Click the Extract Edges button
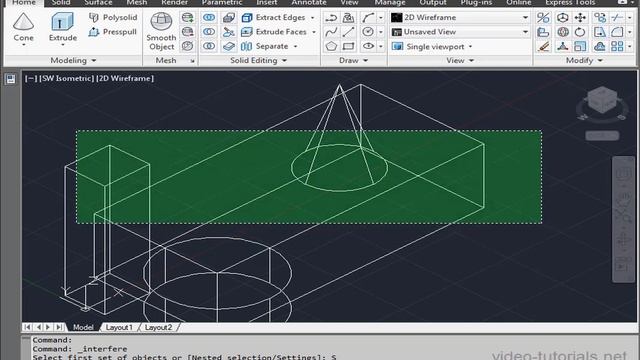 (x=273, y=18)
